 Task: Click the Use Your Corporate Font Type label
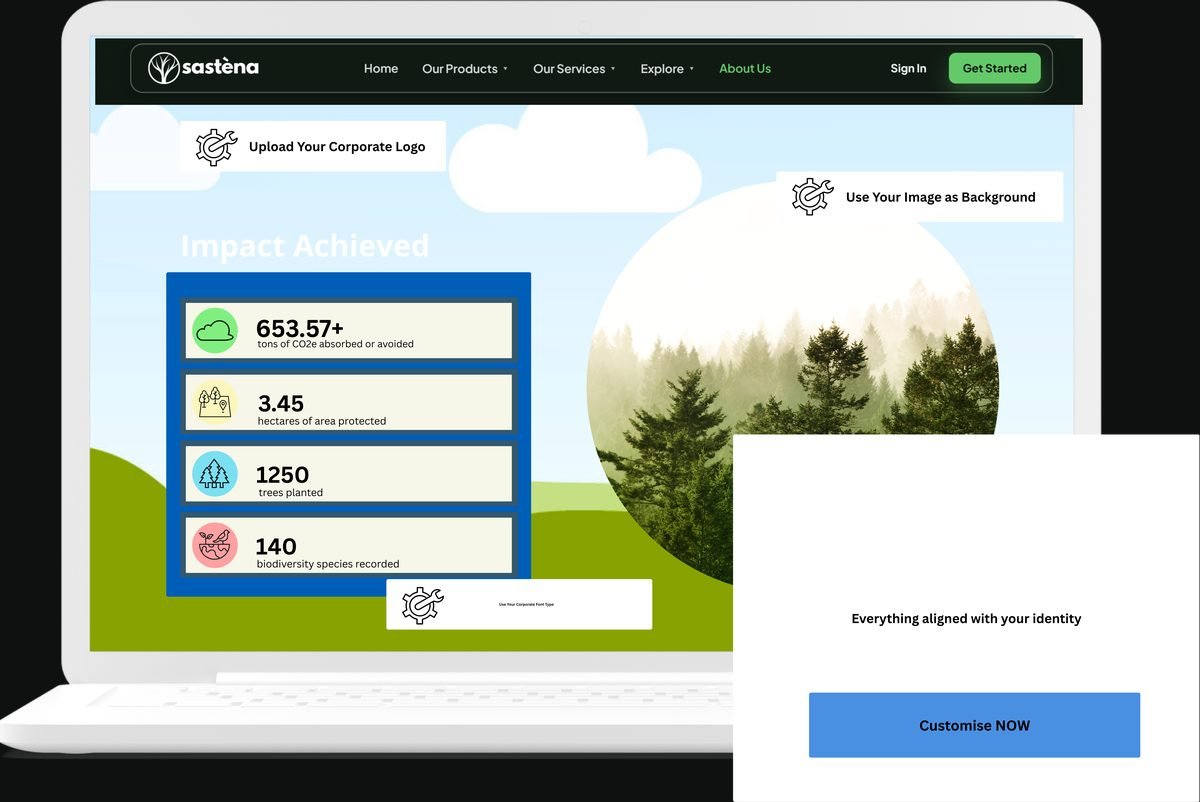coord(526,605)
